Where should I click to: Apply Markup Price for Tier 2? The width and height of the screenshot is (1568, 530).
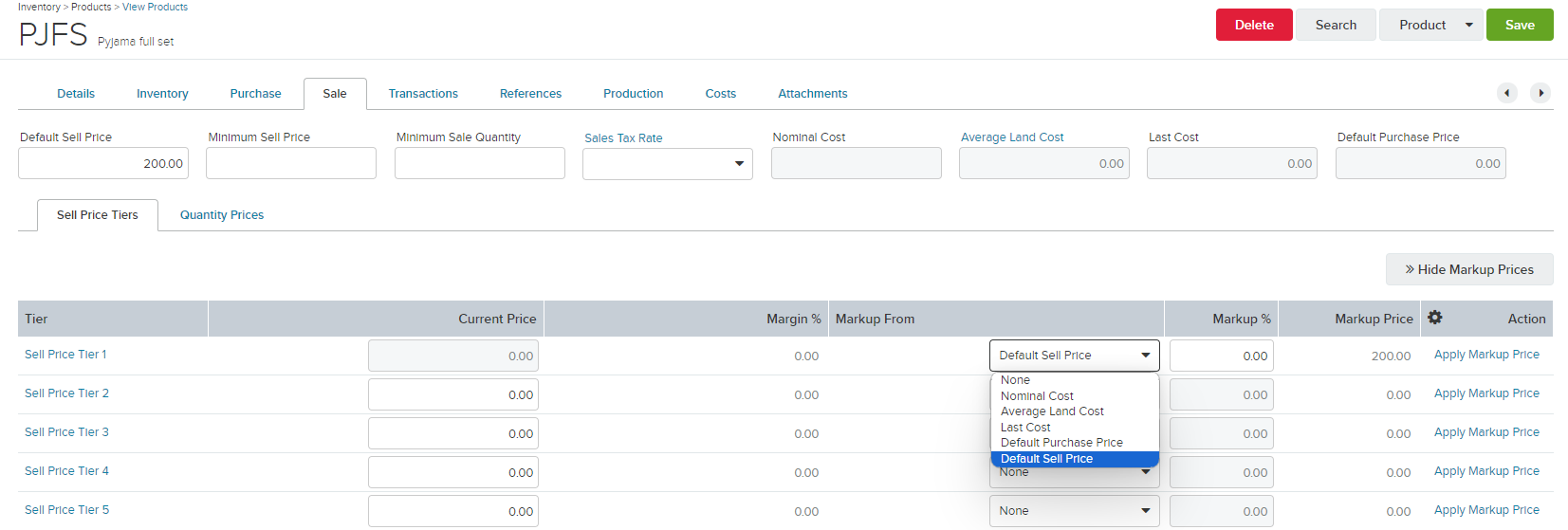click(1486, 393)
